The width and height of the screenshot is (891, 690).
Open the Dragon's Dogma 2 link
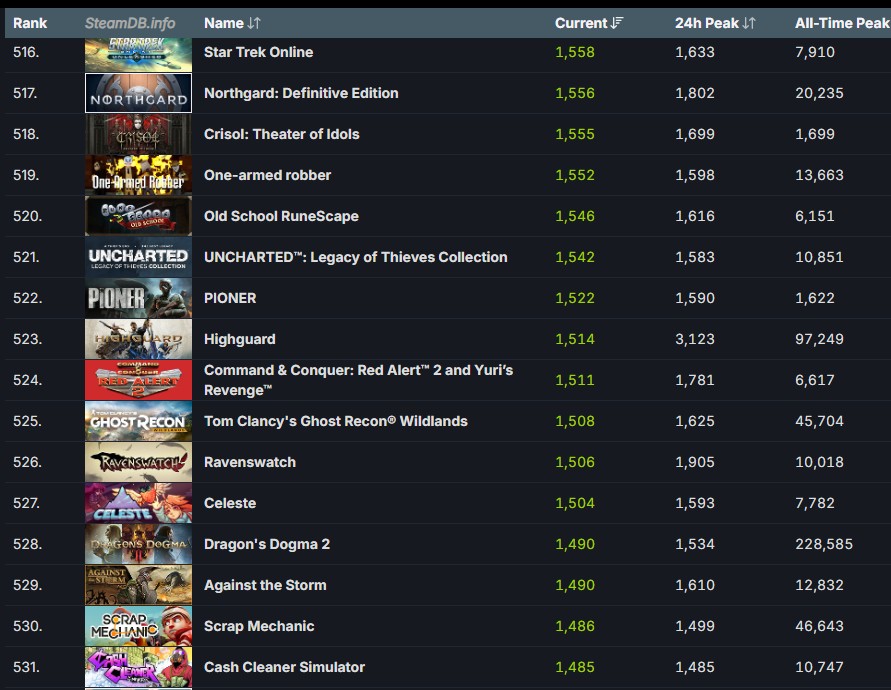tap(267, 544)
